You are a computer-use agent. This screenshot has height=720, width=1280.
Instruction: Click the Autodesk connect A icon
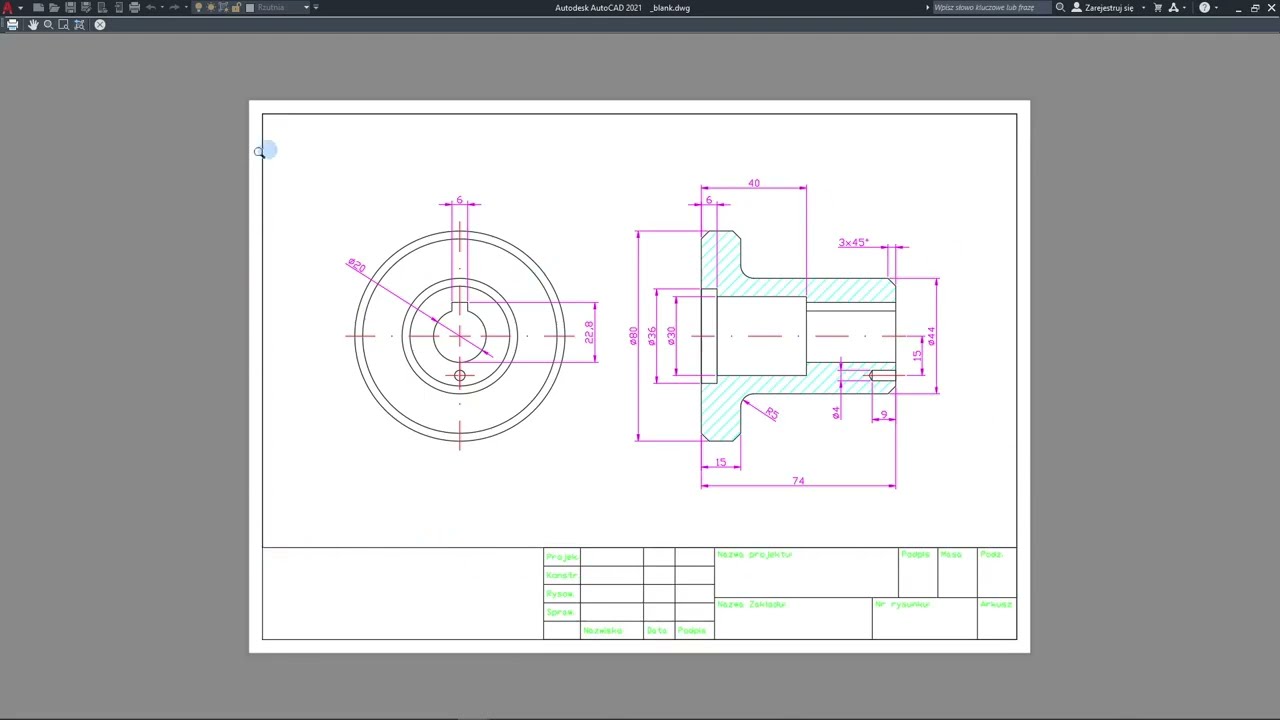point(1173,7)
